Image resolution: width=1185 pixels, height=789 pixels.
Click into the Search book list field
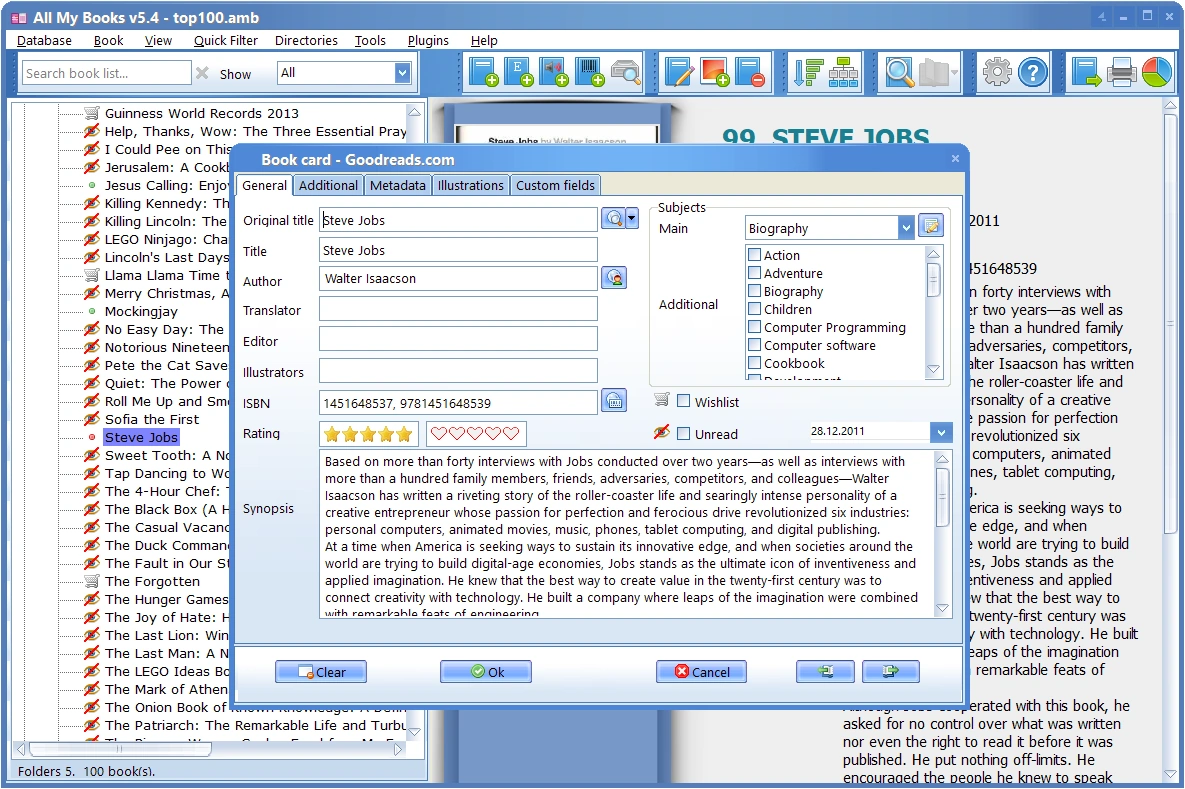tap(106, 73)
